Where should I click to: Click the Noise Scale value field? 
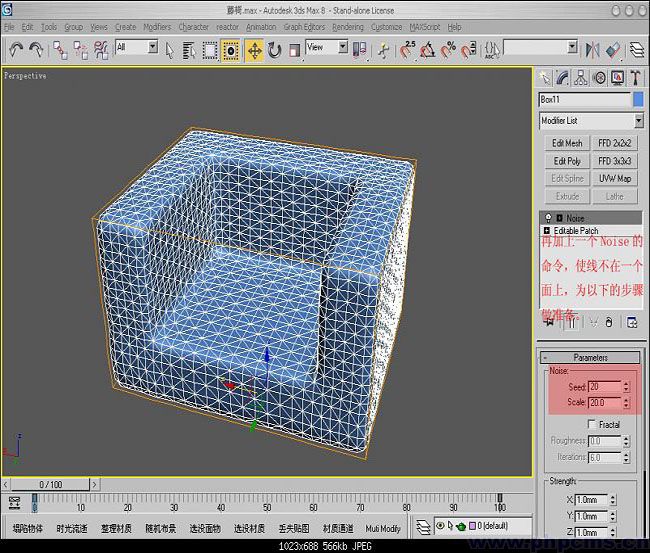pyautogui.click(x=604, y=403)
